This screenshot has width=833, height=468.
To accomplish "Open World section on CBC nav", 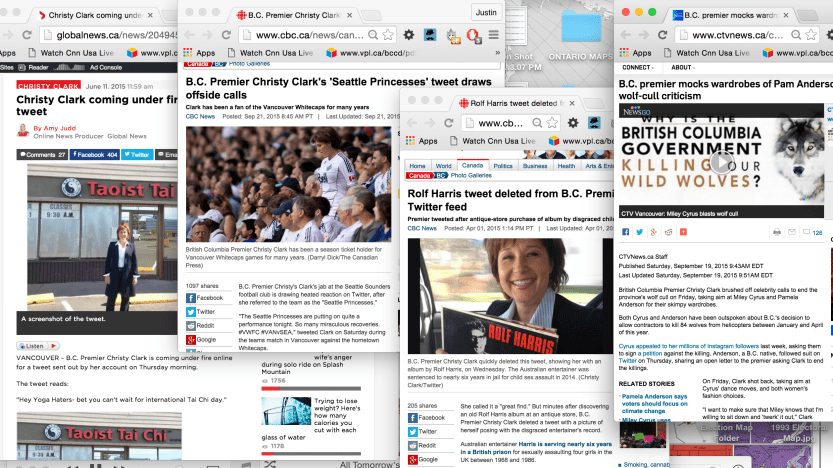I will point(443,166).
